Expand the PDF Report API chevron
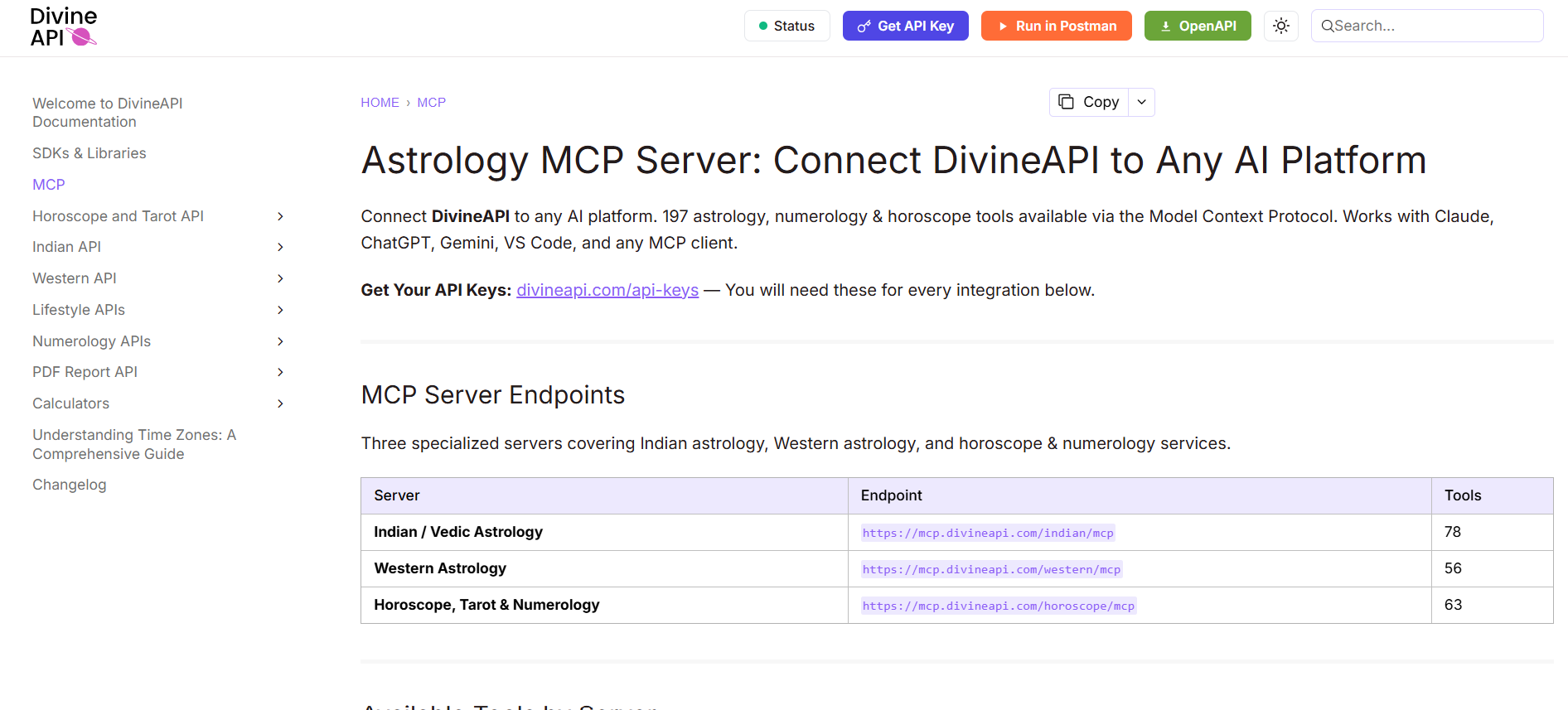The height and width of the screenshot is (710, 1568). point(280,372)
